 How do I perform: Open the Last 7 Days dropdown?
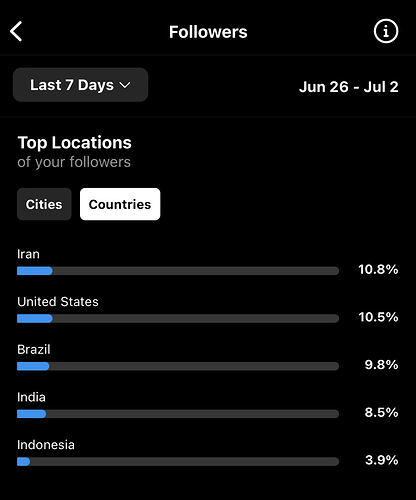[x=80, y=85]
